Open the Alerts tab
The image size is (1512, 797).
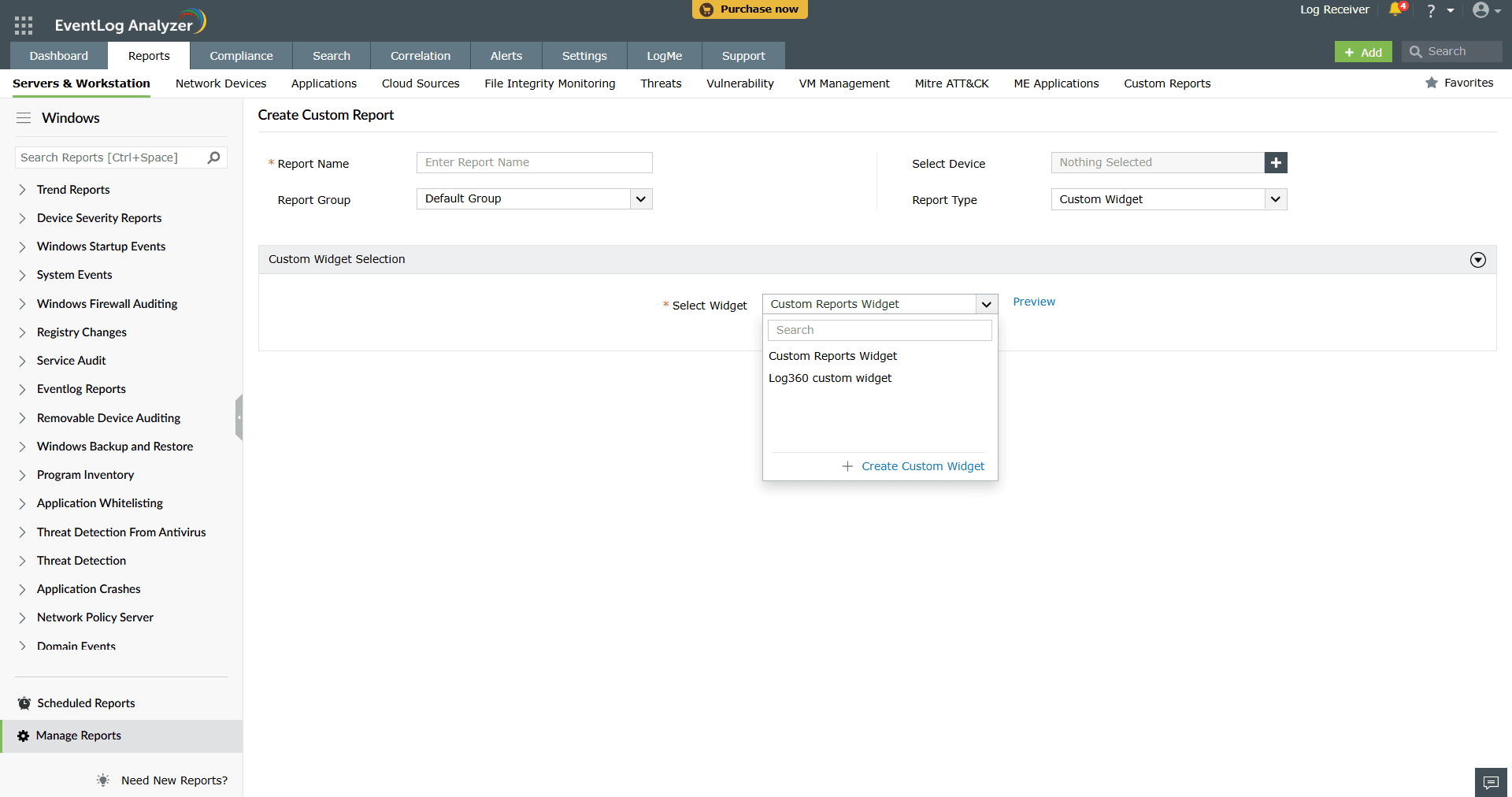pos(506,56)
